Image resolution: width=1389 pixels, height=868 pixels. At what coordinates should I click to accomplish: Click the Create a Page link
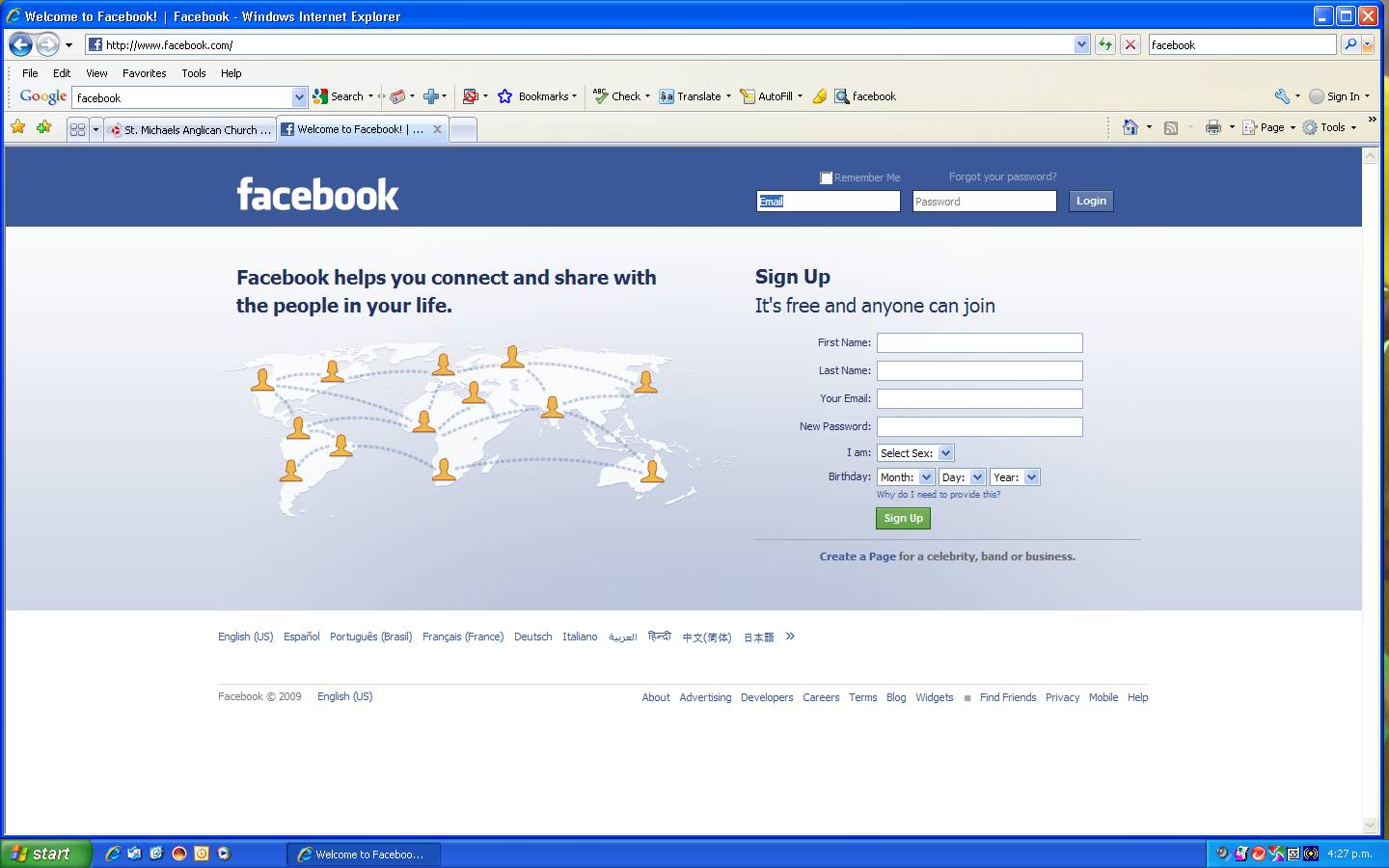coord(858,556)
